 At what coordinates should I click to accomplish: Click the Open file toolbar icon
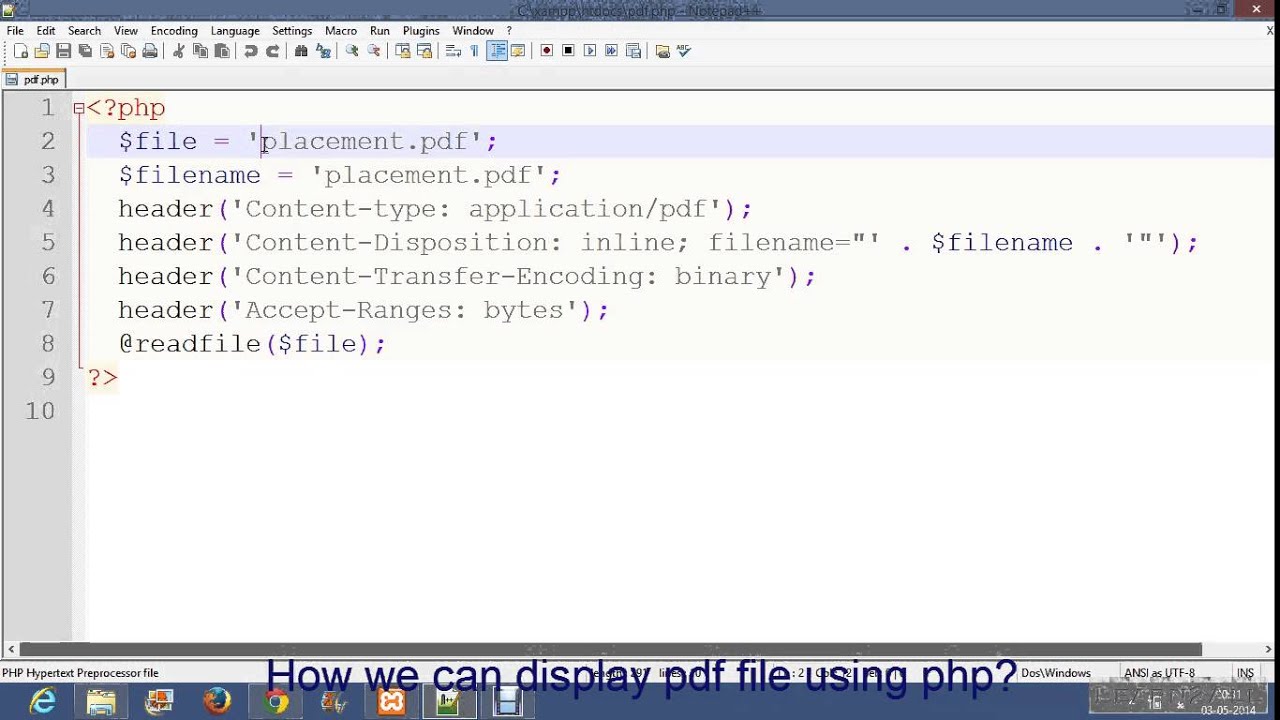pos(42,51)
